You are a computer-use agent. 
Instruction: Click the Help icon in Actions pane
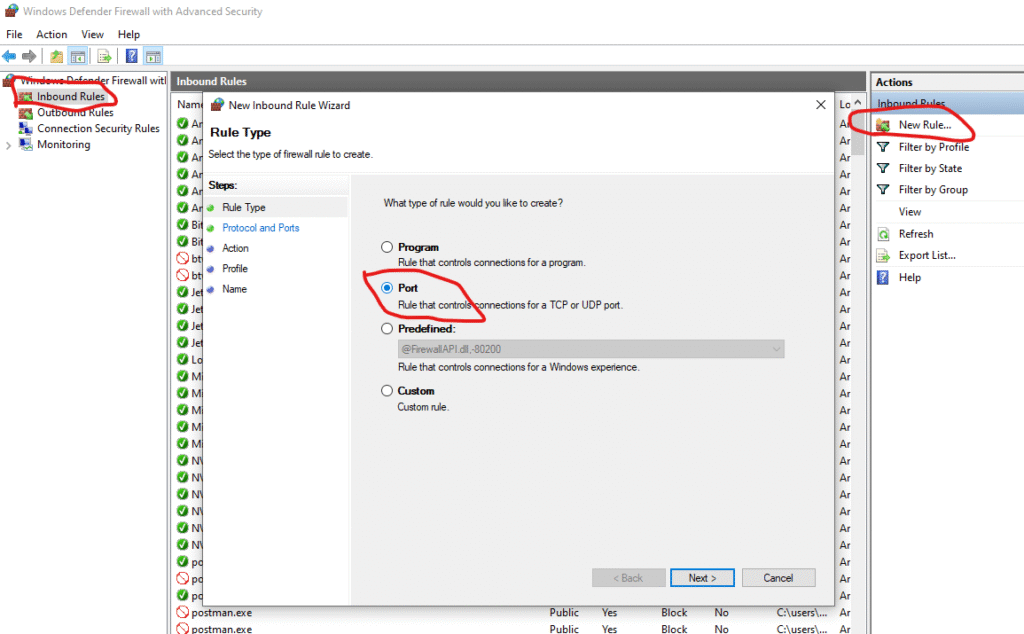[x=883, y=277]
